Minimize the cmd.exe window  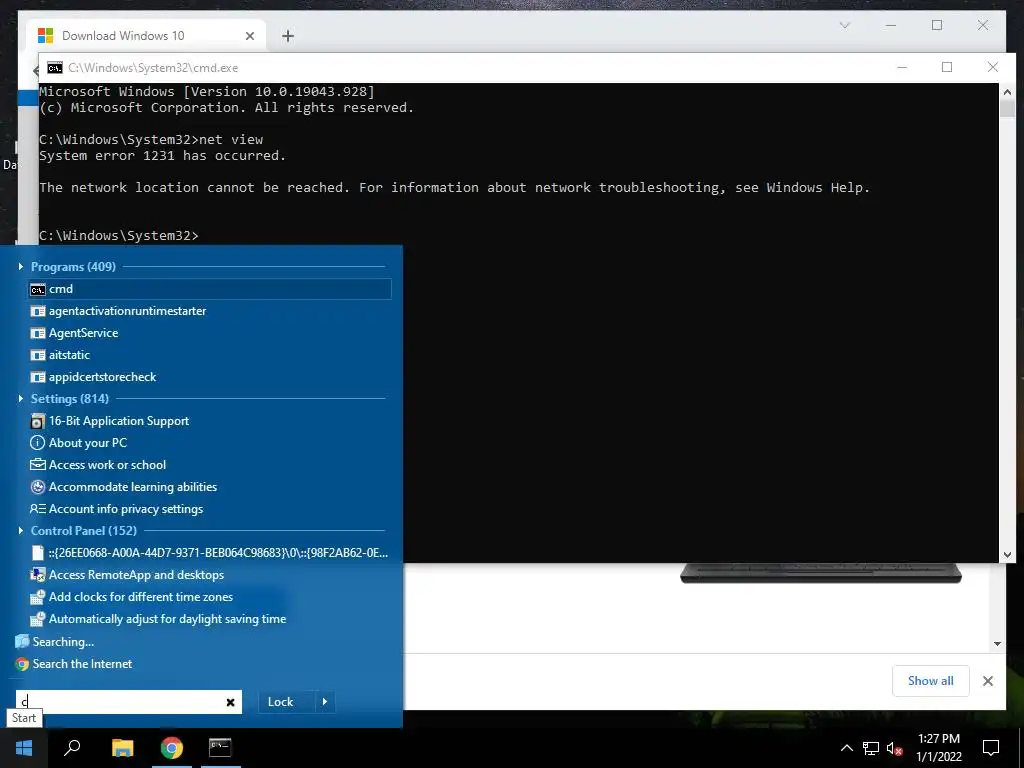click(902, 67)
